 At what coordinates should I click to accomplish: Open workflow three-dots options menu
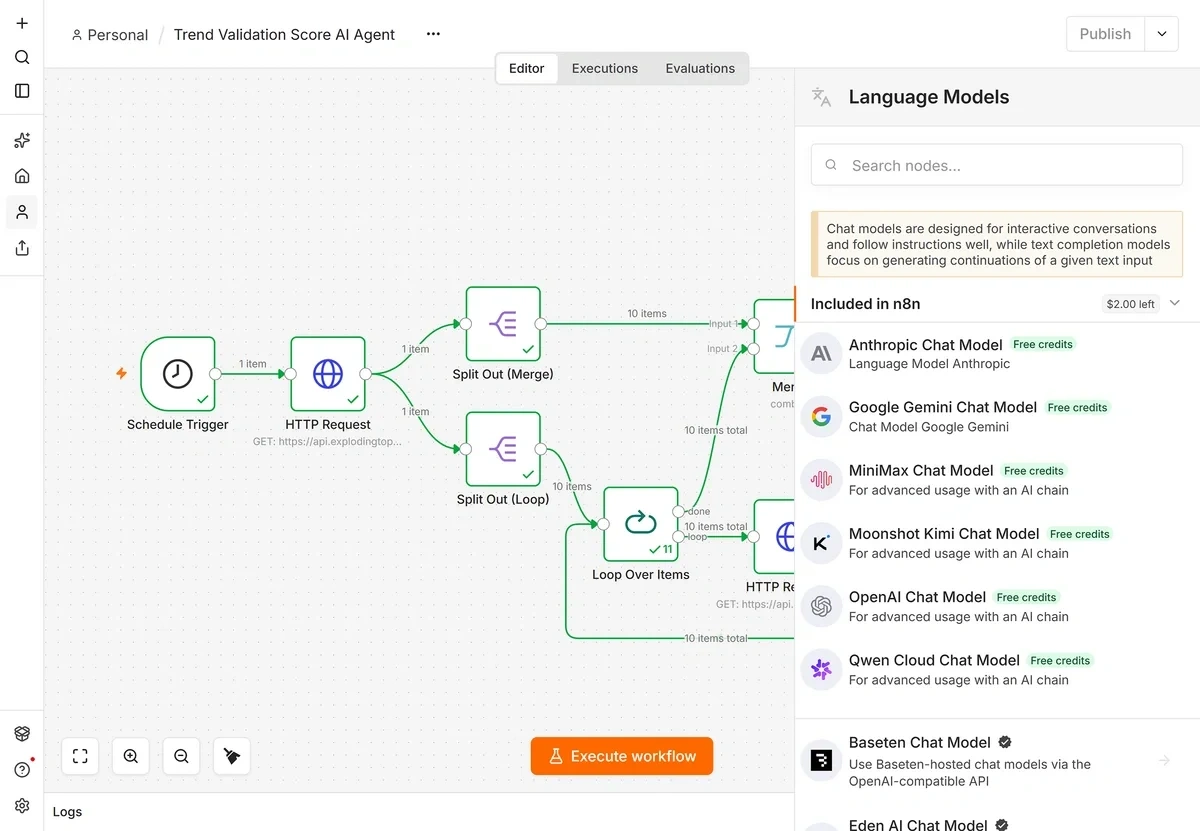[433, 34]
